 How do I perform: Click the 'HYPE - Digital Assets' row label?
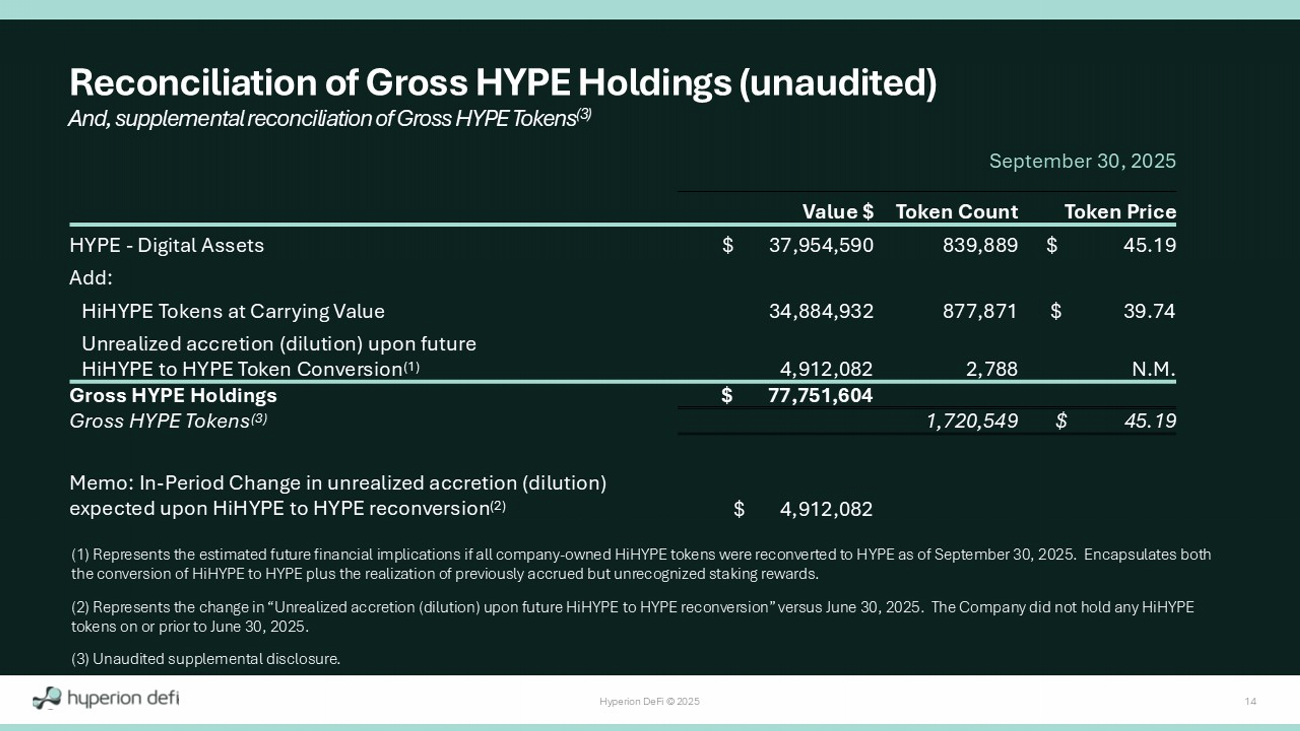(167, 245)
